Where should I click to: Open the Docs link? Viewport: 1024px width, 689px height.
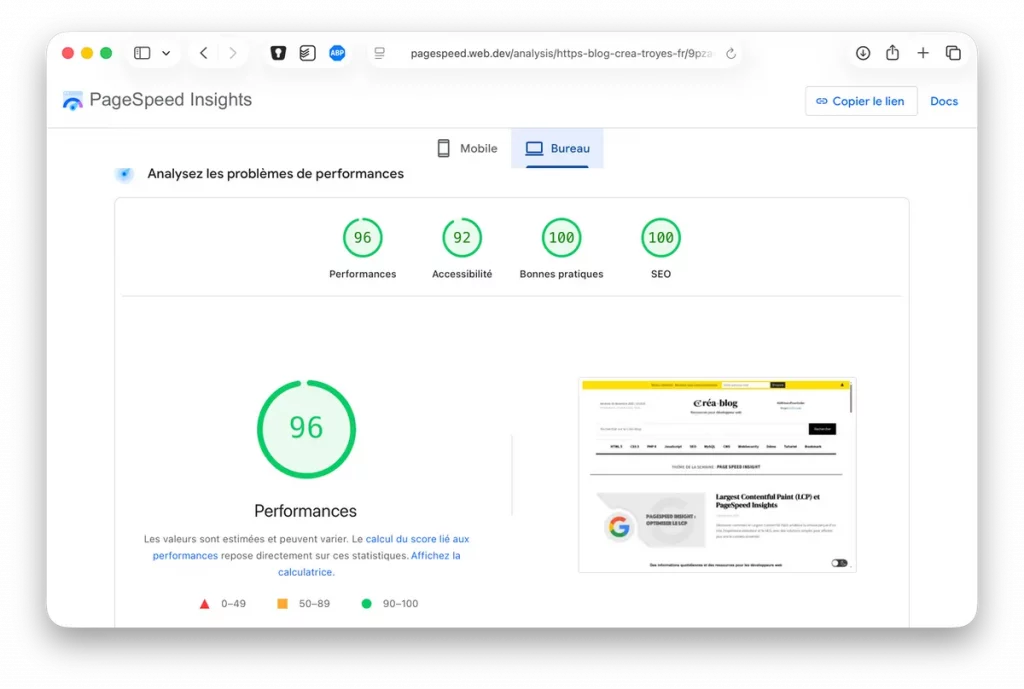tap(944, 101)
